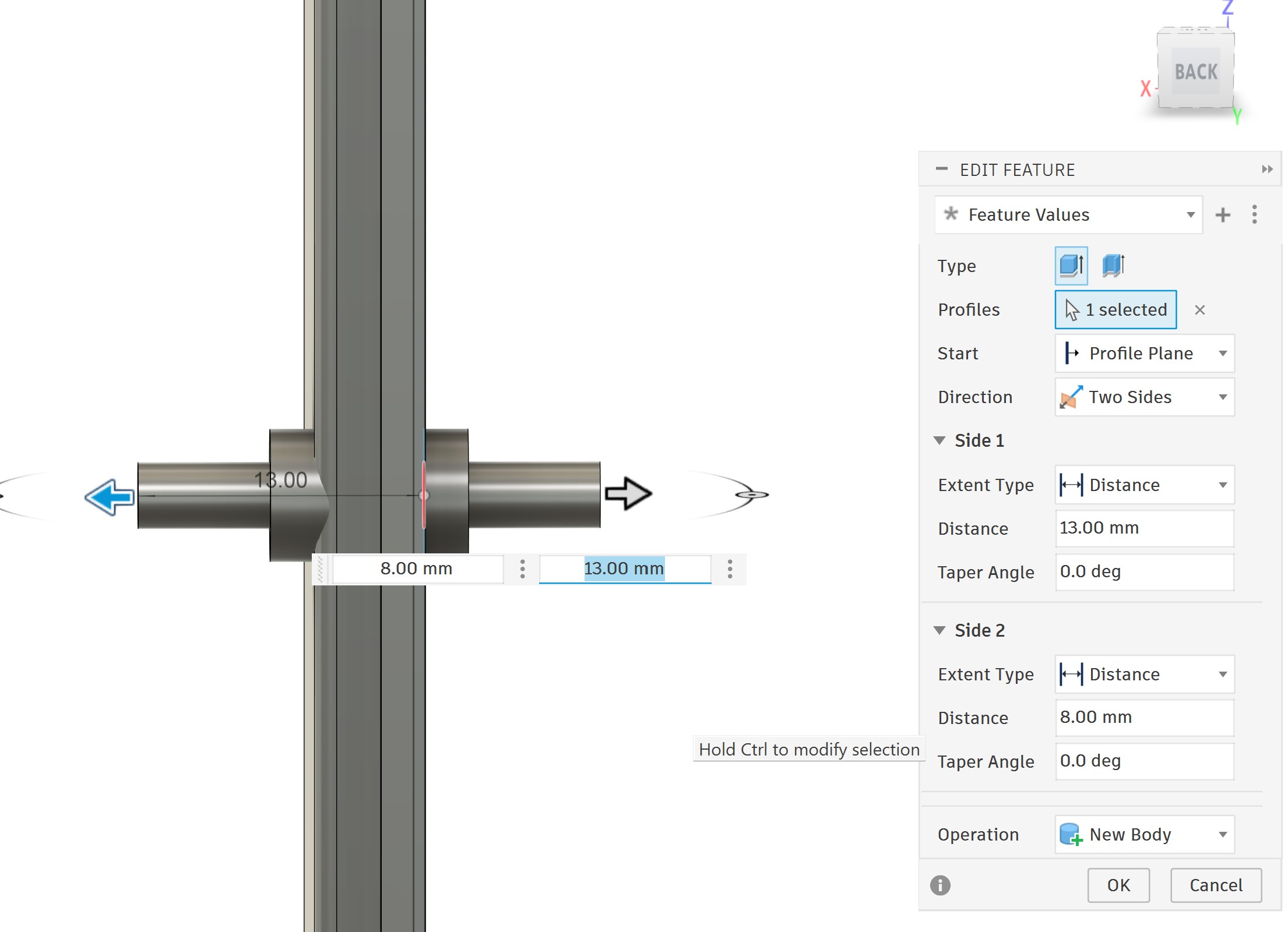Screen dimensions: 1288x932
Task: Select the Thin Extrude type icon
Action: coord(1113,266)
